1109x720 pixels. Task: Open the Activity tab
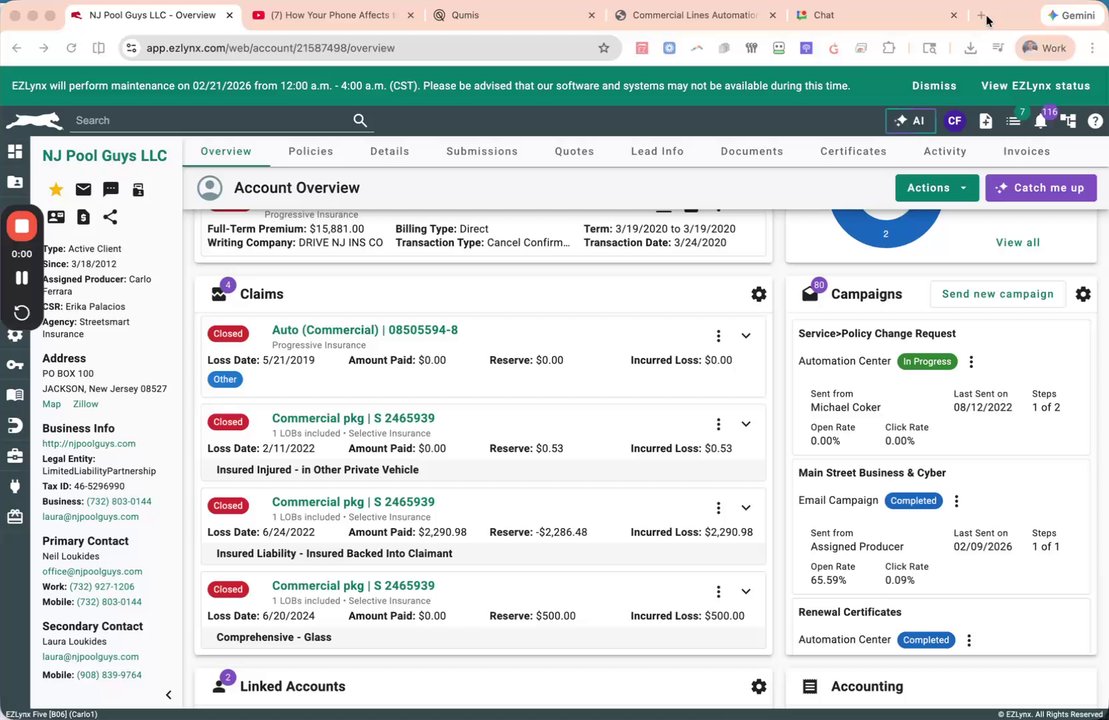pos(945,151)
